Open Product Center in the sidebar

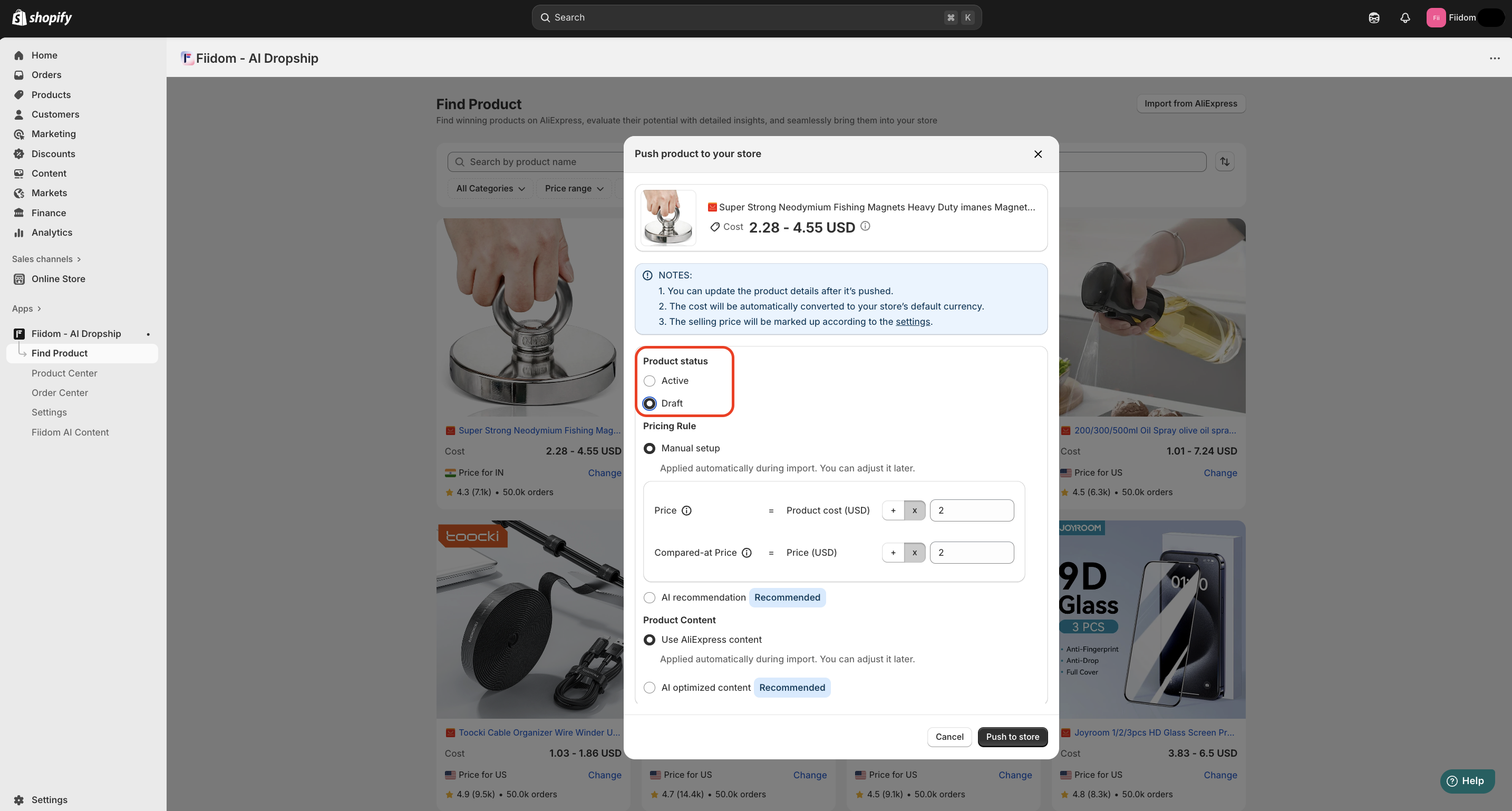pos(64,373)
